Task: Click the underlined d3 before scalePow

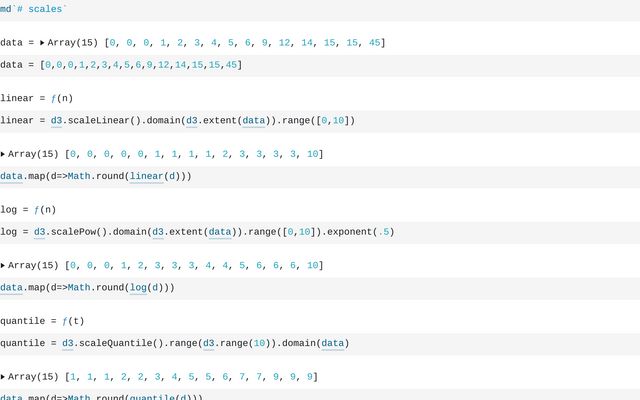Action: click(40, 232)
